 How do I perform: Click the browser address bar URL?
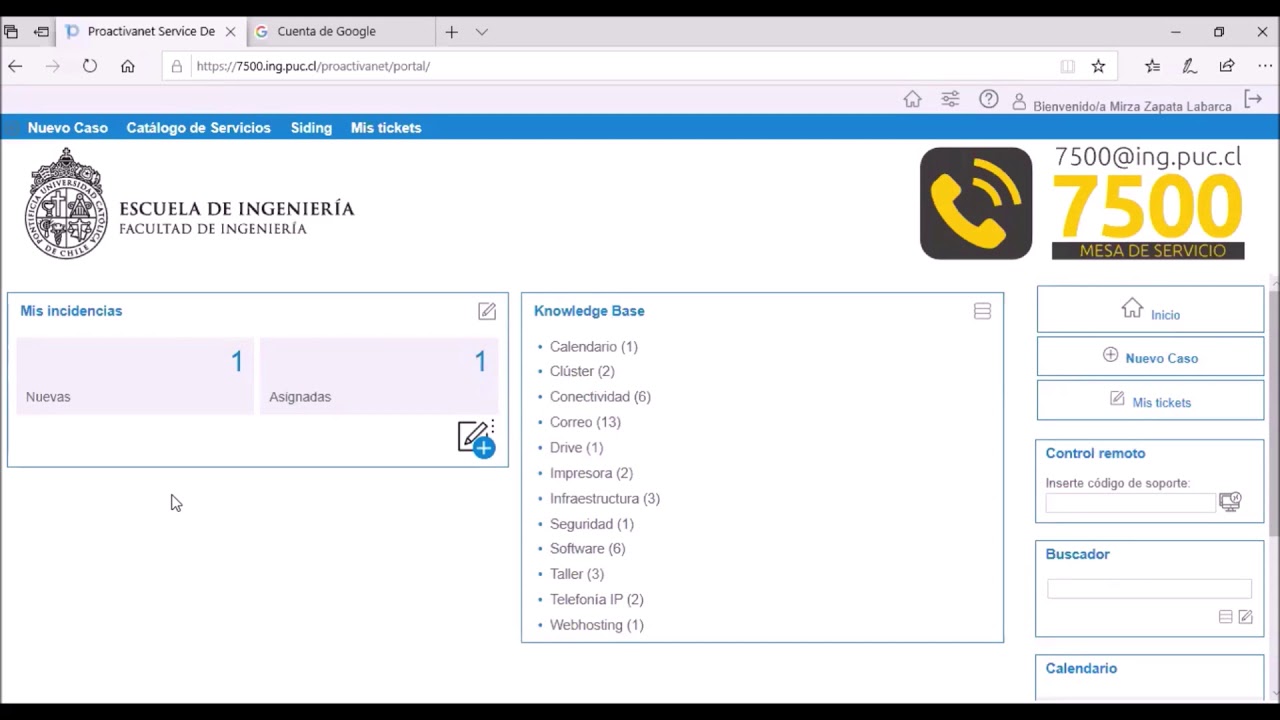pos(313,66)
